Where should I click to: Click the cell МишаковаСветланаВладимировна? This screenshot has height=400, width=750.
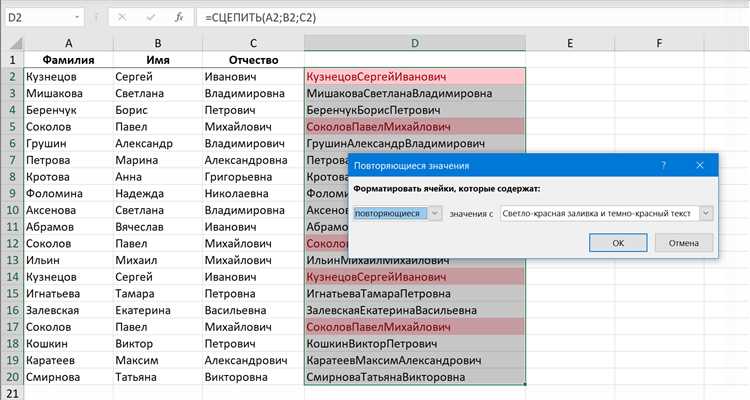point(415,93)
